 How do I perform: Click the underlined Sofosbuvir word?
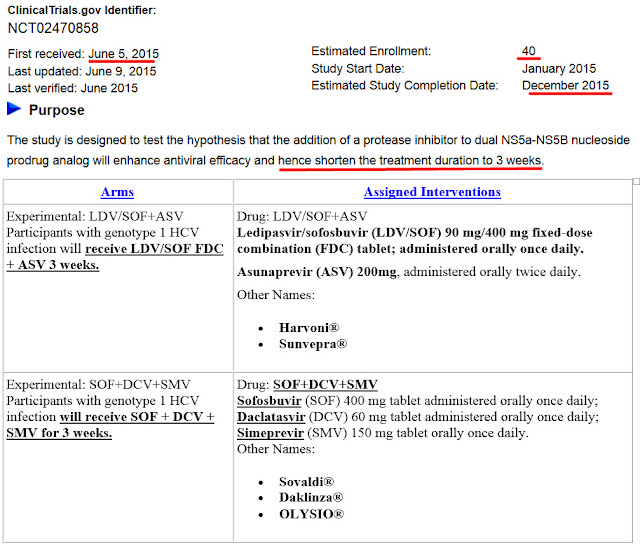click(x=269, y=401)
